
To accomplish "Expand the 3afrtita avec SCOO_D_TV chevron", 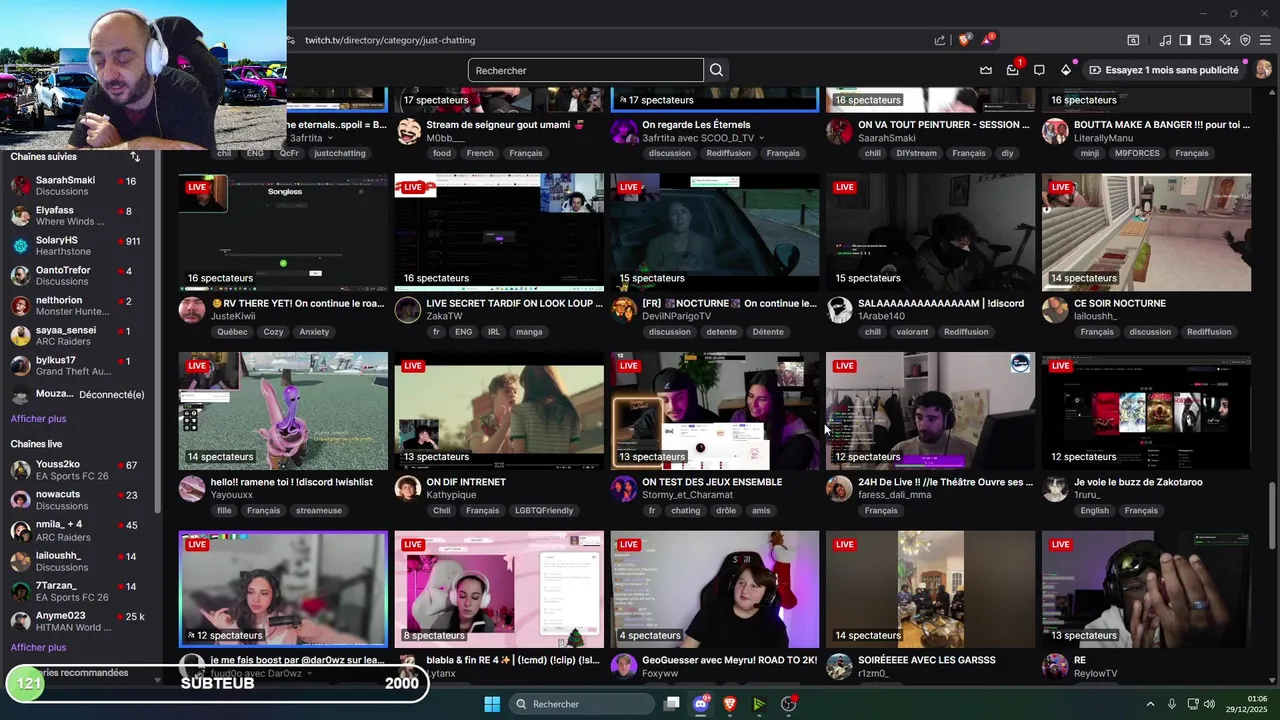I will [x=762, y=138].
